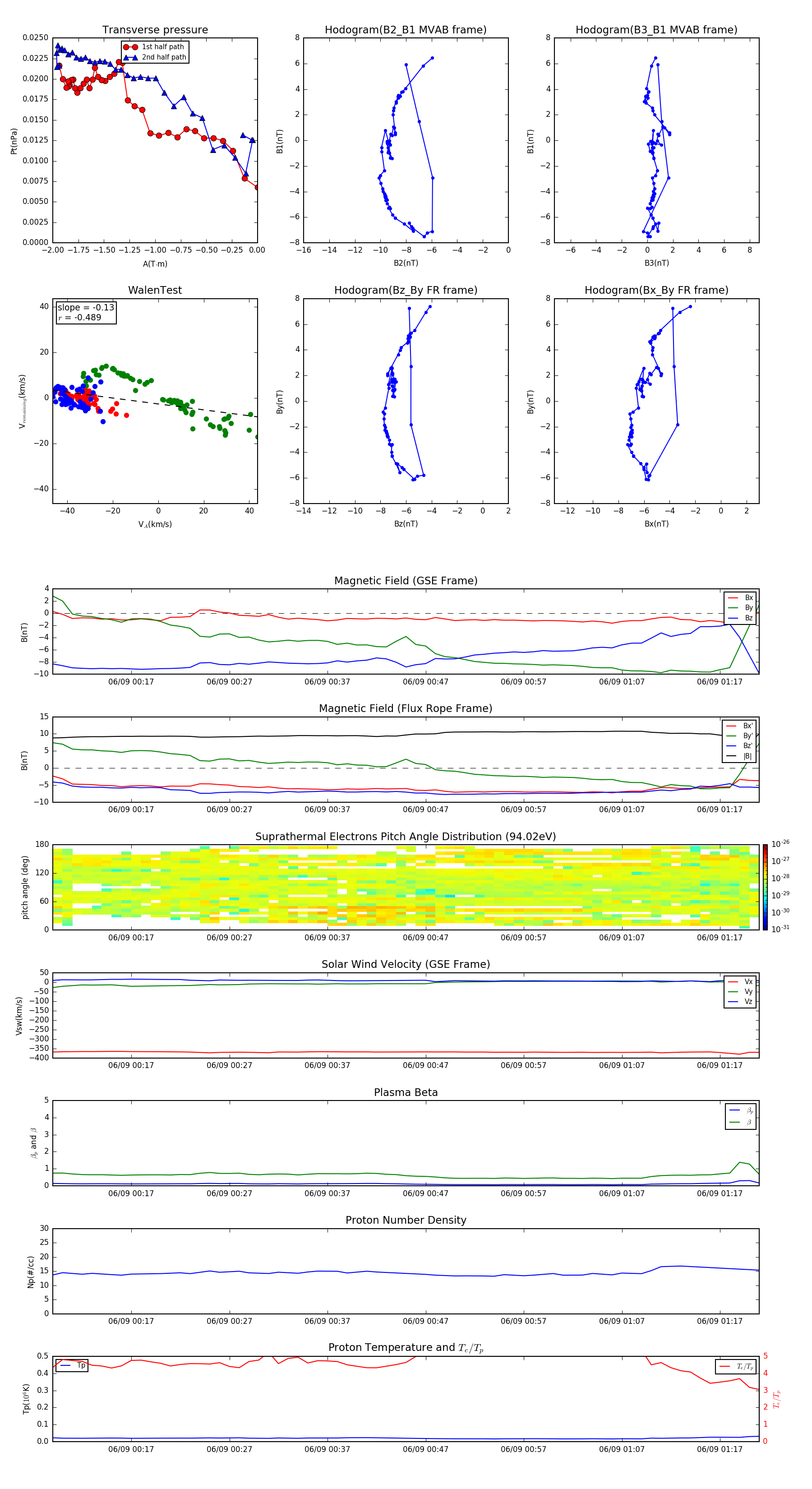The image size is (812, 1489).
Task: Click the A(T·m) x-axis label
Action: click(155, 264)
